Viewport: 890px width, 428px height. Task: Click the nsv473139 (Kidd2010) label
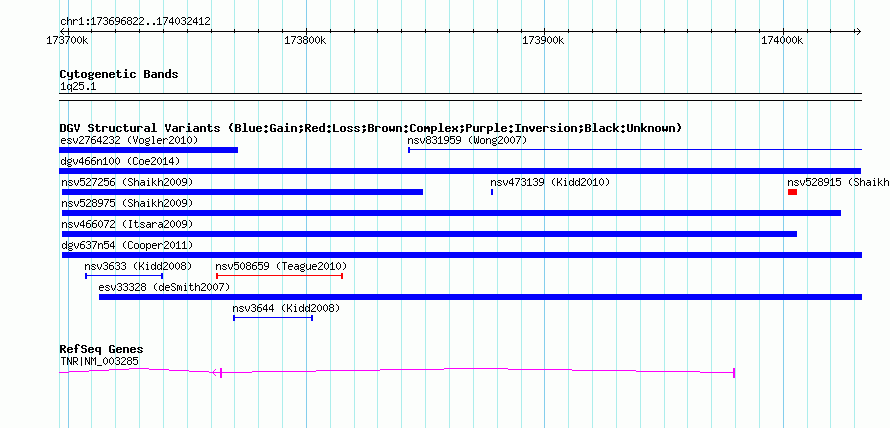[x=550, y=182]
